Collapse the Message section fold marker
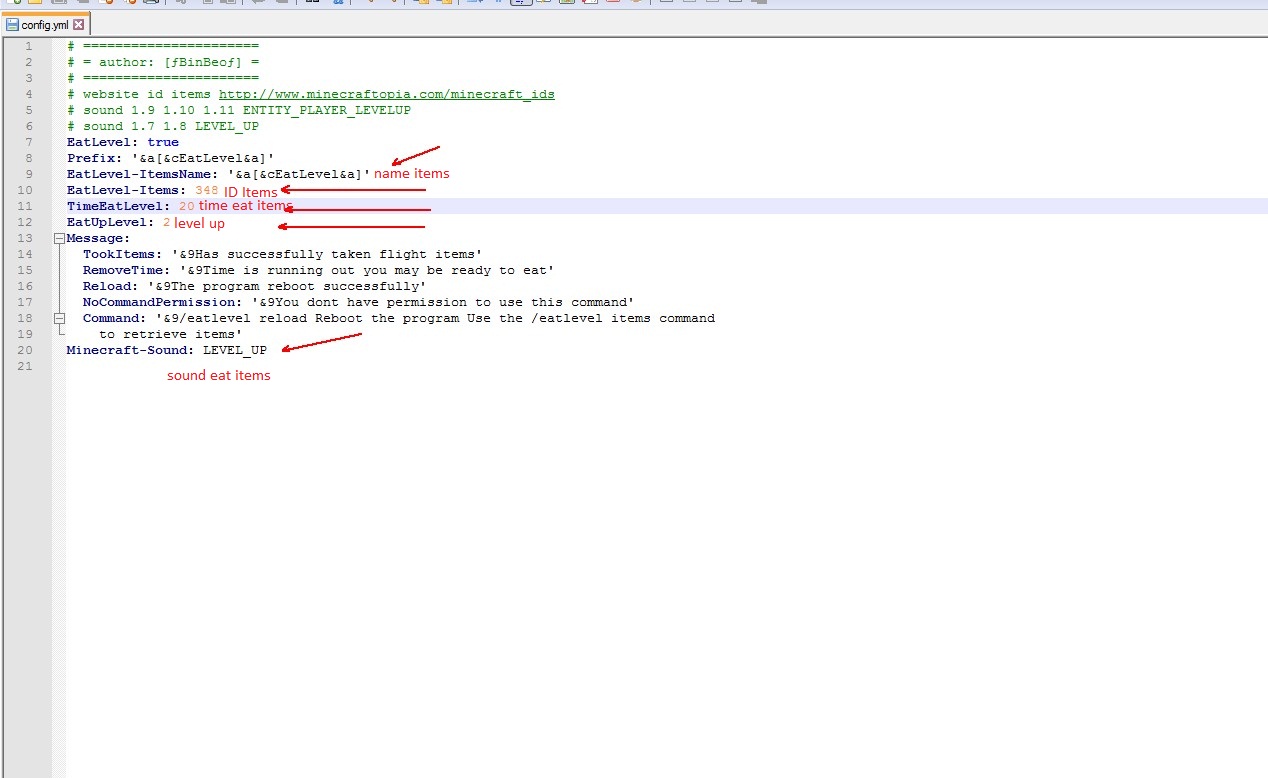 coord(59,238)
